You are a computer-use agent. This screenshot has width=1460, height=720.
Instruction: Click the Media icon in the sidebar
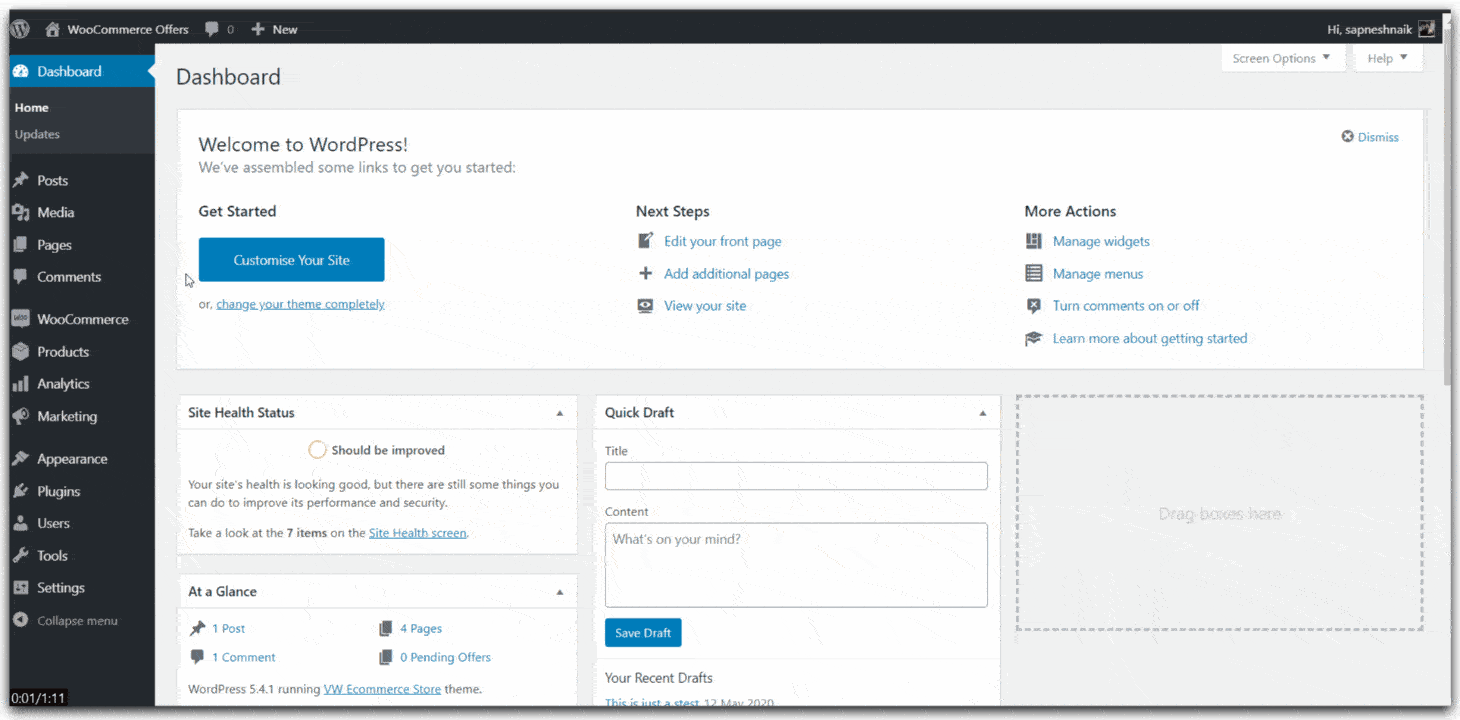tap(20, 212)
